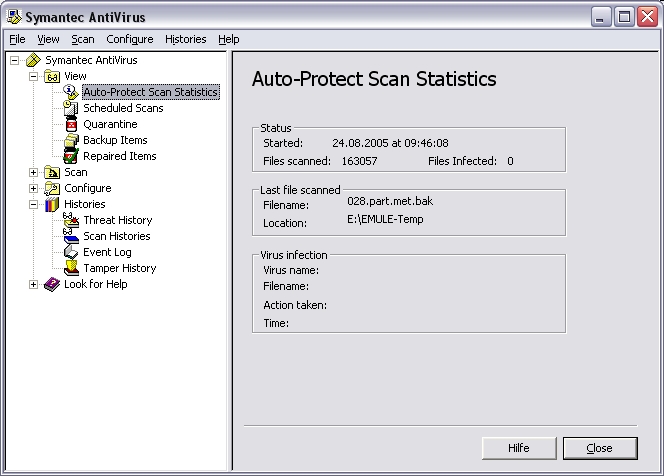
Task: Click the location E:\EMULE-Temp
Action: tap(385, 219)
